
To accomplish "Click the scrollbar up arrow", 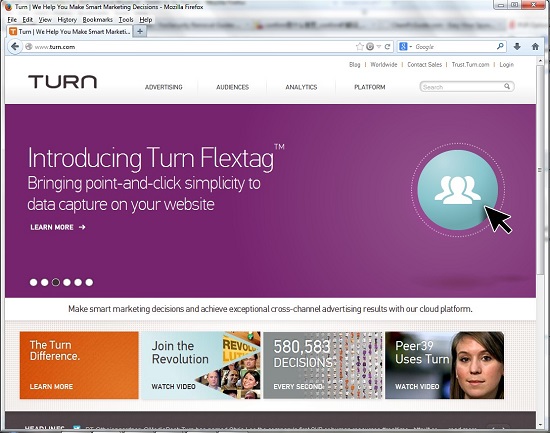I will [x=540, y=61].
